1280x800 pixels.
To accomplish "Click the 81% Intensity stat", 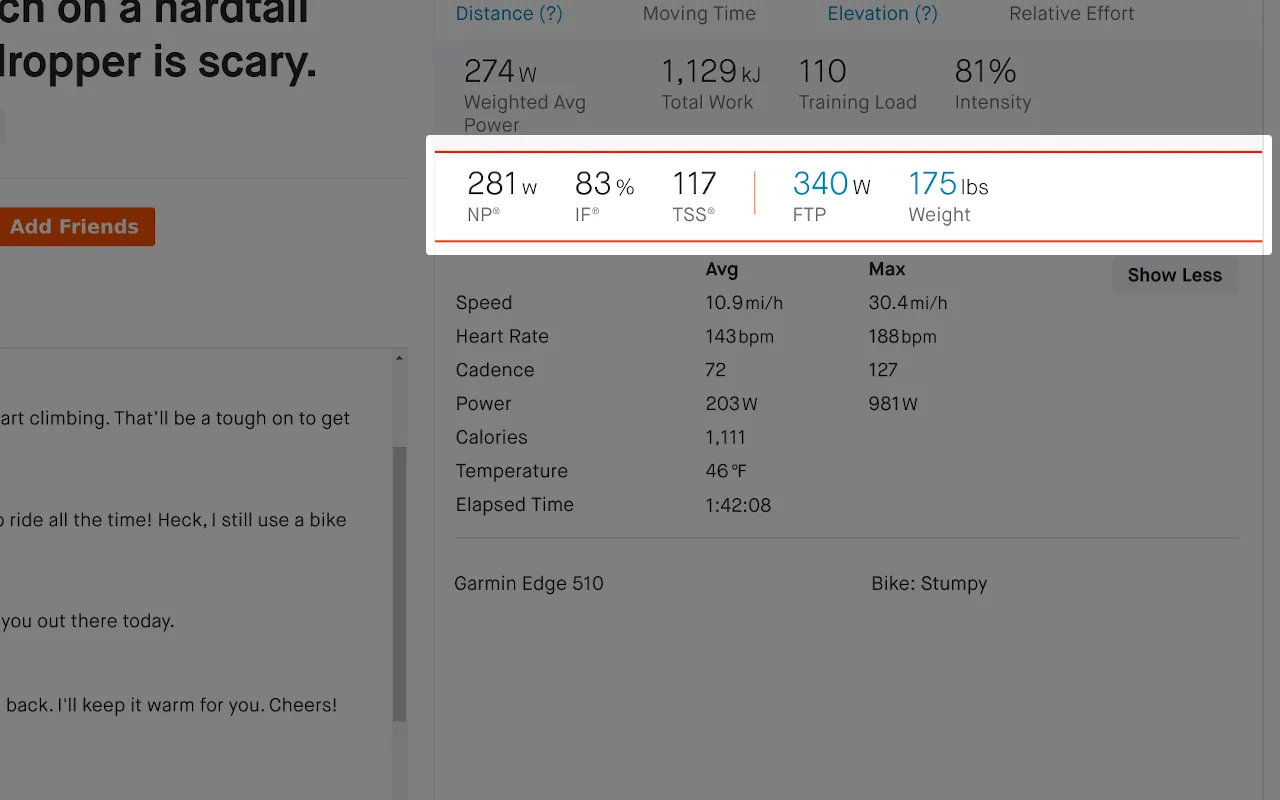I will [985, 72].
